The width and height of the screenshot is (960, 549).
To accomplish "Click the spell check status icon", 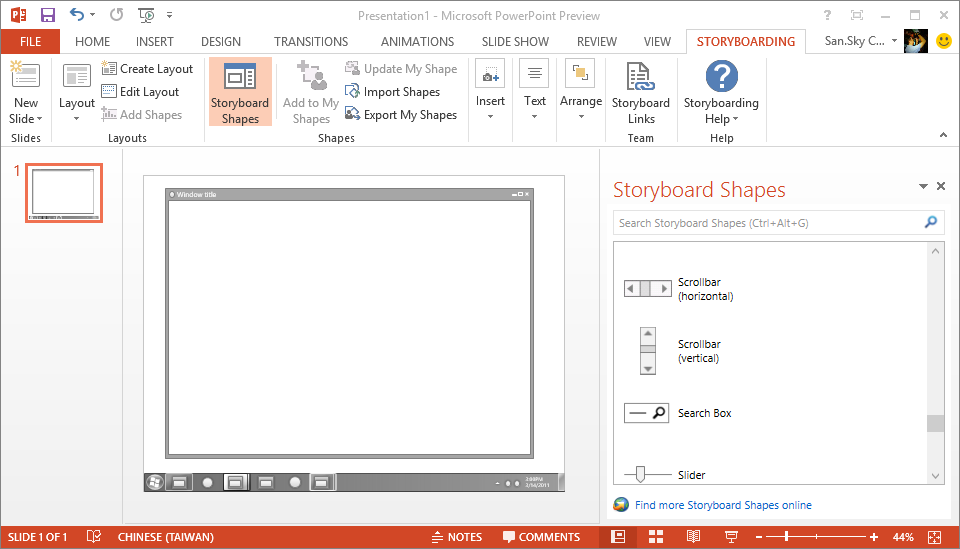I will coord(94,537).
